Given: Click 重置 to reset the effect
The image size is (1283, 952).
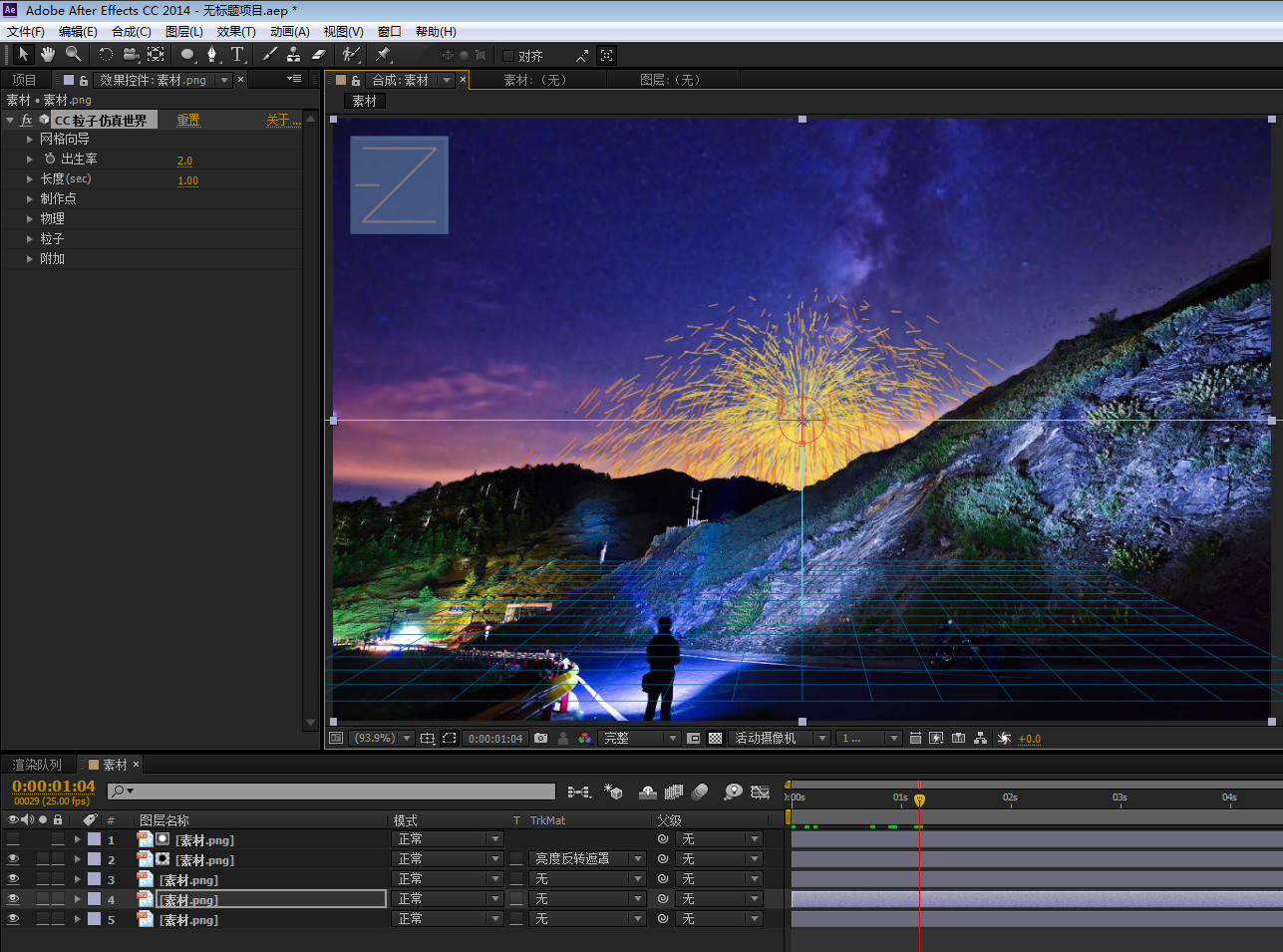Looking at the screenshot, I should click(188, 120).
